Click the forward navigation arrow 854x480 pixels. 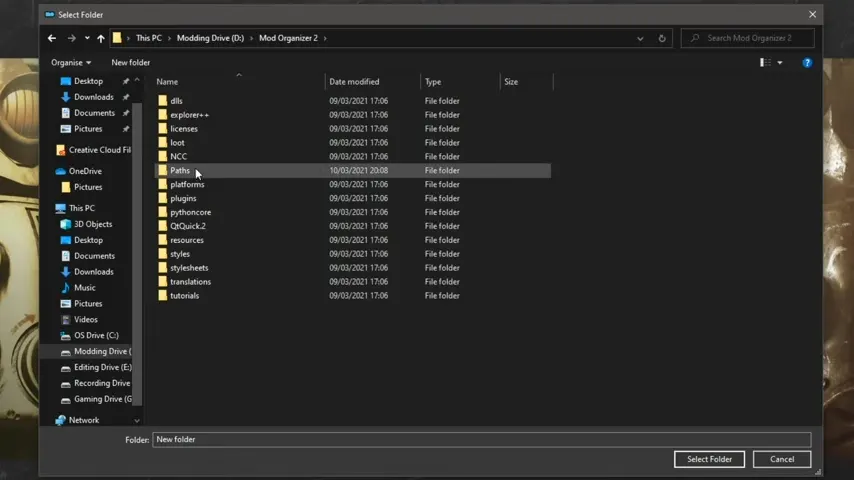pos(71,38)
